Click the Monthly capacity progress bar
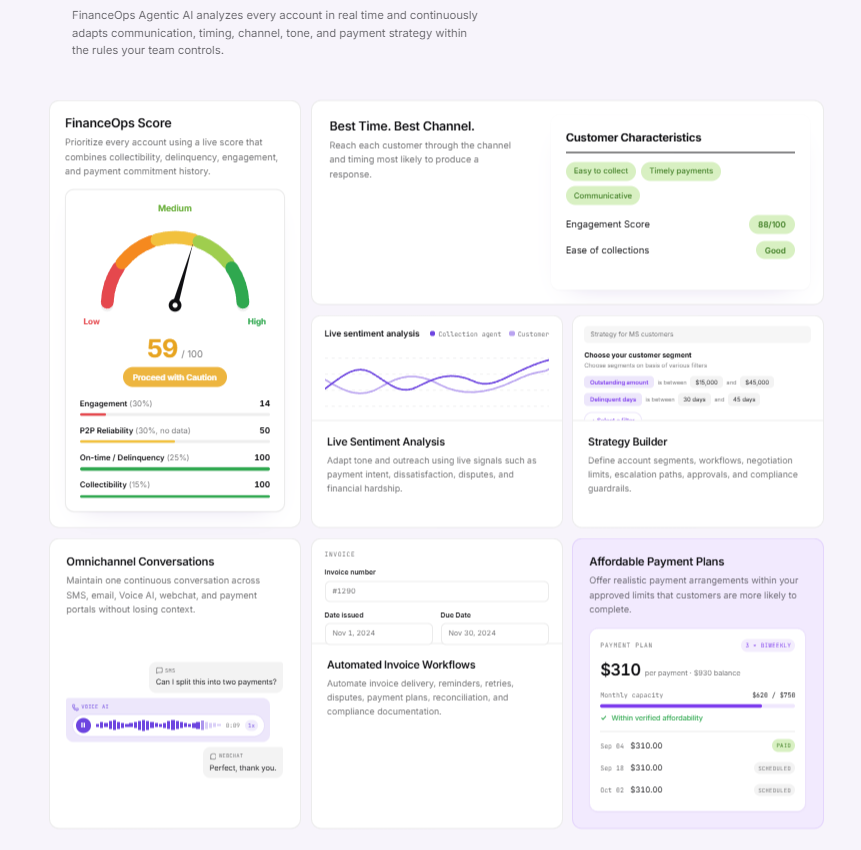 click(x=697, y=706)
